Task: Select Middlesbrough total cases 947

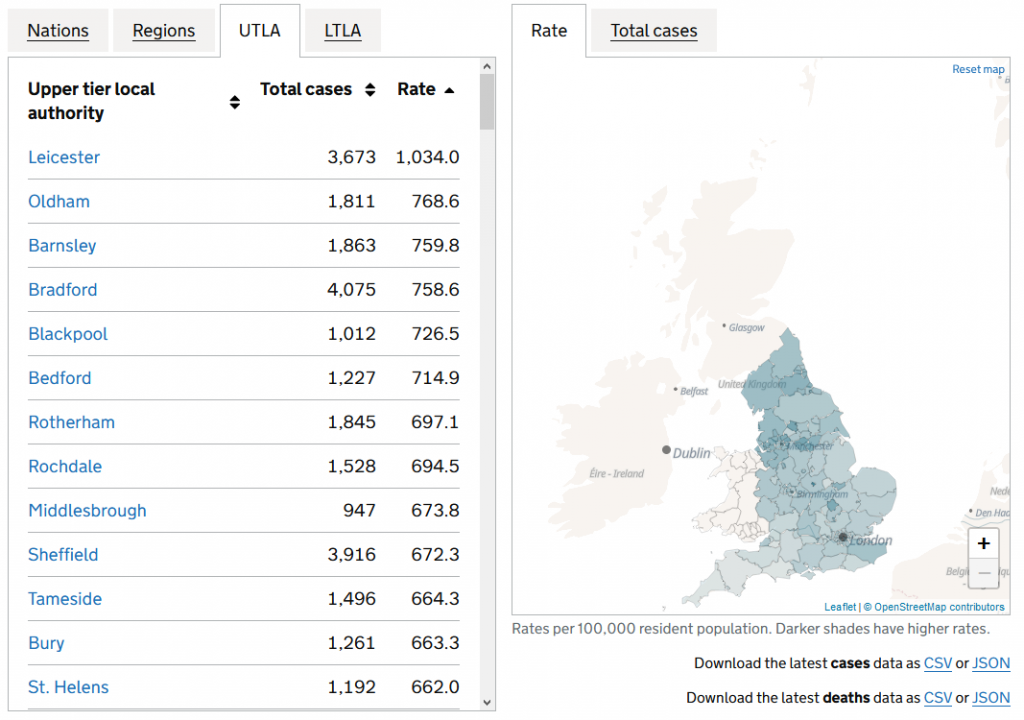Action: (359, 511)
